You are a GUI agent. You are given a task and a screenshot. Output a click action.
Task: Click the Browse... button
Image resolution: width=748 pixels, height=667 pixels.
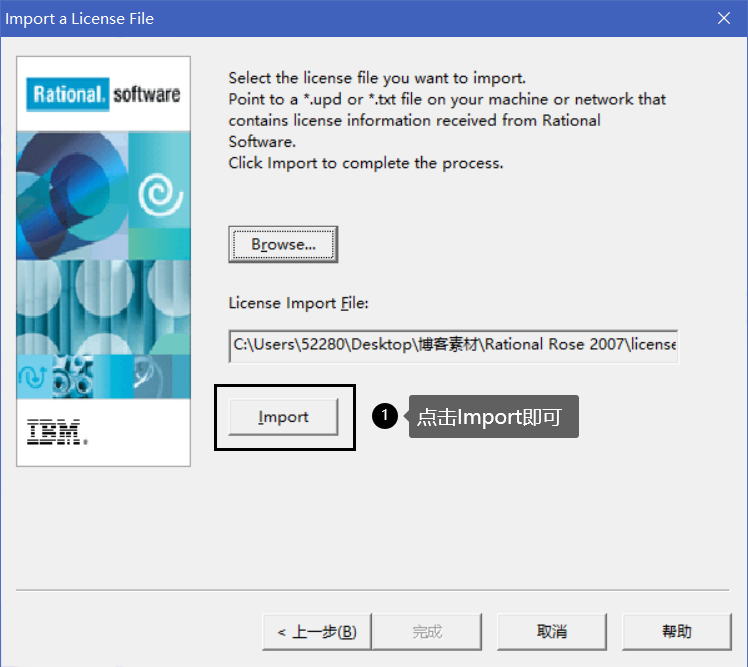point(283,244)
